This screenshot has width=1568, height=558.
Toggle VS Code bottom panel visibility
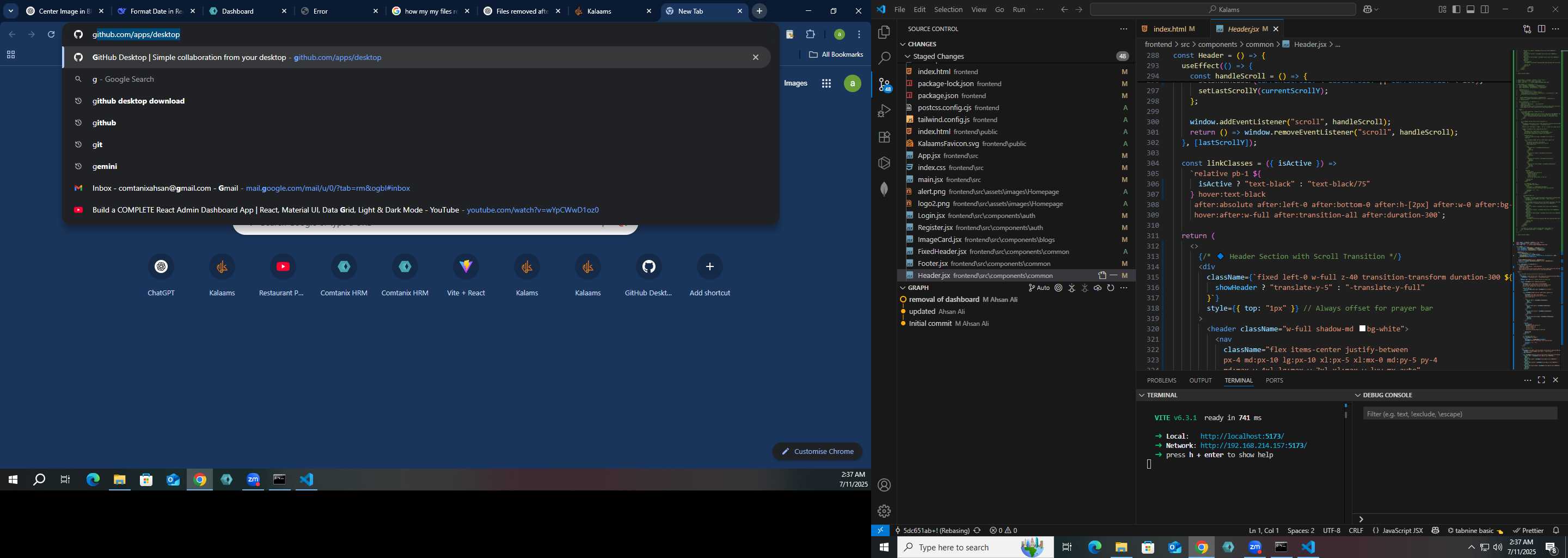pos(1471,10)
